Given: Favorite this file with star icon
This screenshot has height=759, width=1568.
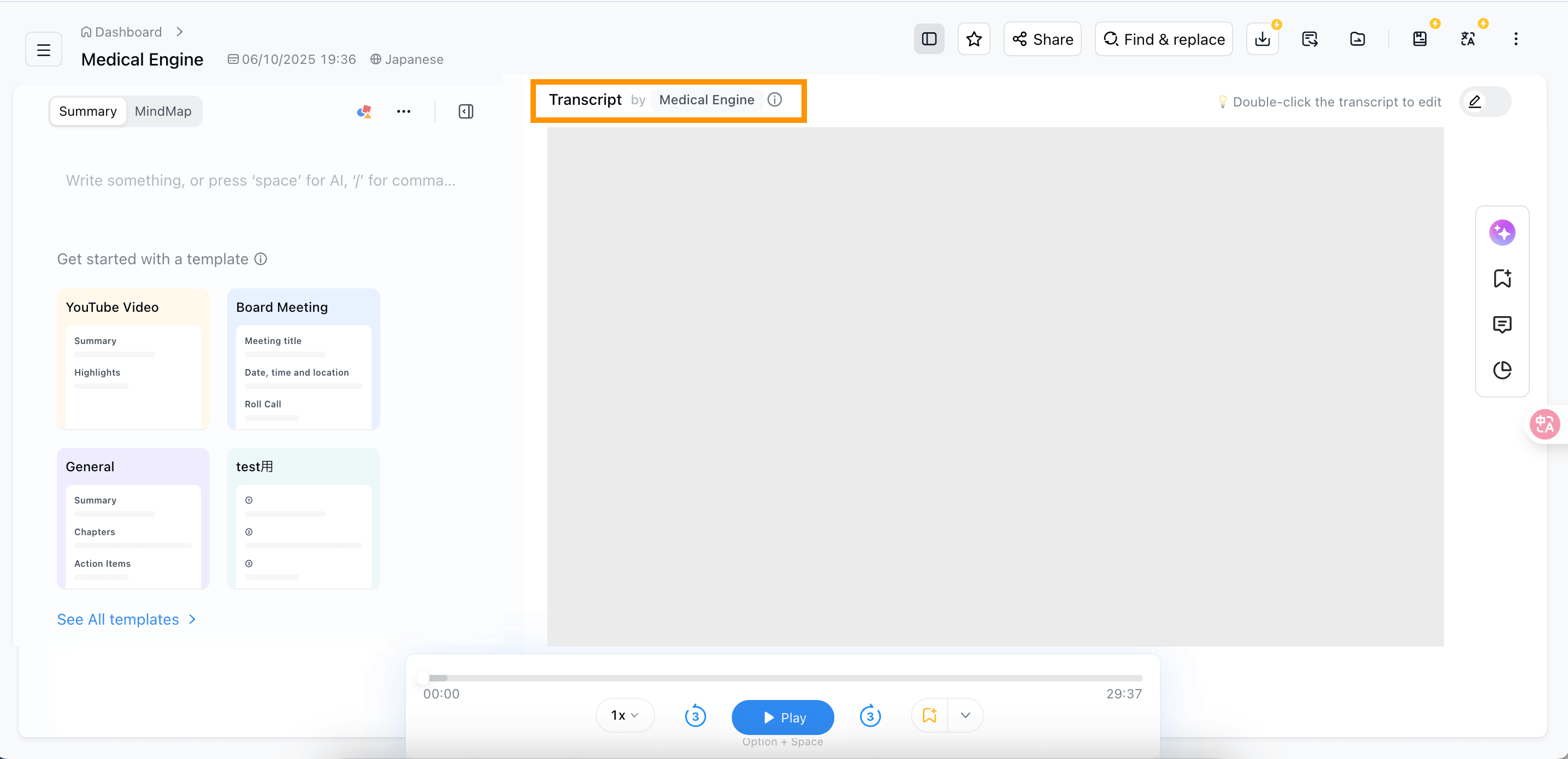Looking at the screenshot, I should [974, 39].
